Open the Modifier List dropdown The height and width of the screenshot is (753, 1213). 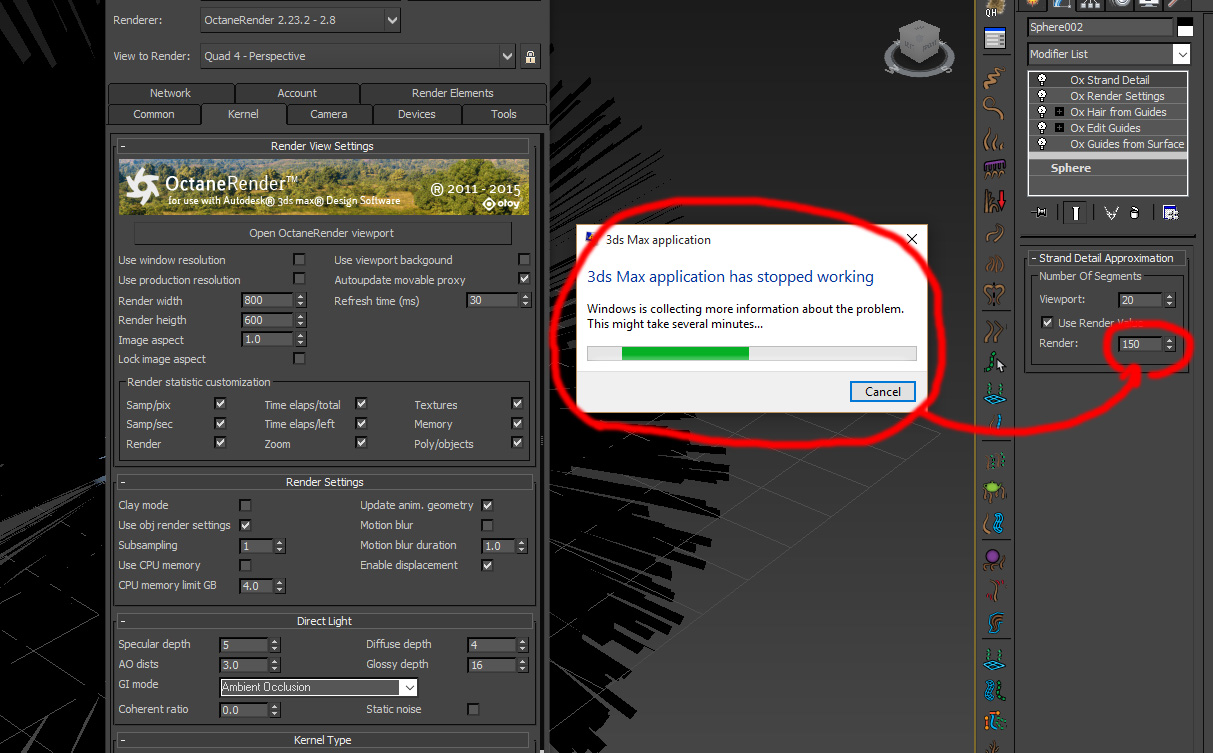[1181, 54]
